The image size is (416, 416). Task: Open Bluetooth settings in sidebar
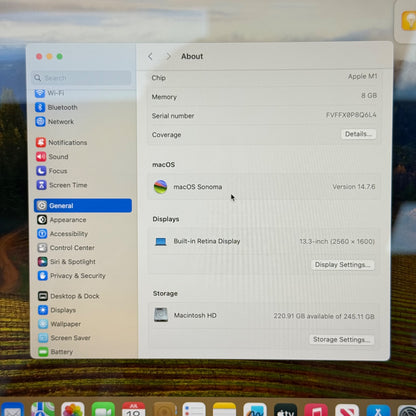[57, 107]
